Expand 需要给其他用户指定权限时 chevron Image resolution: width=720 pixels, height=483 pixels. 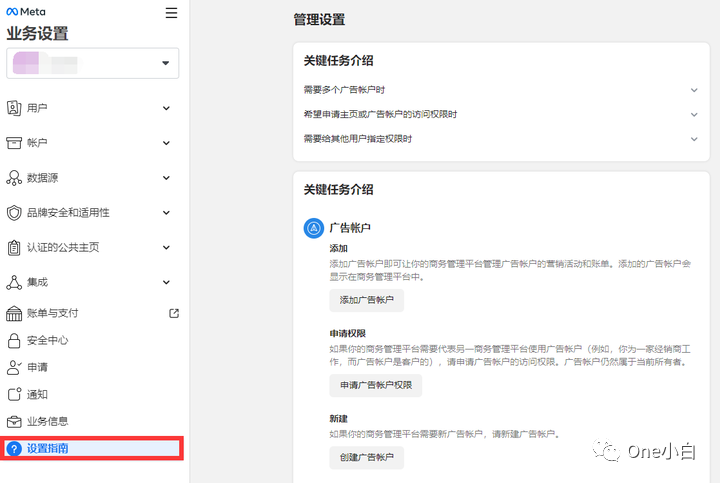pos(694,139)
